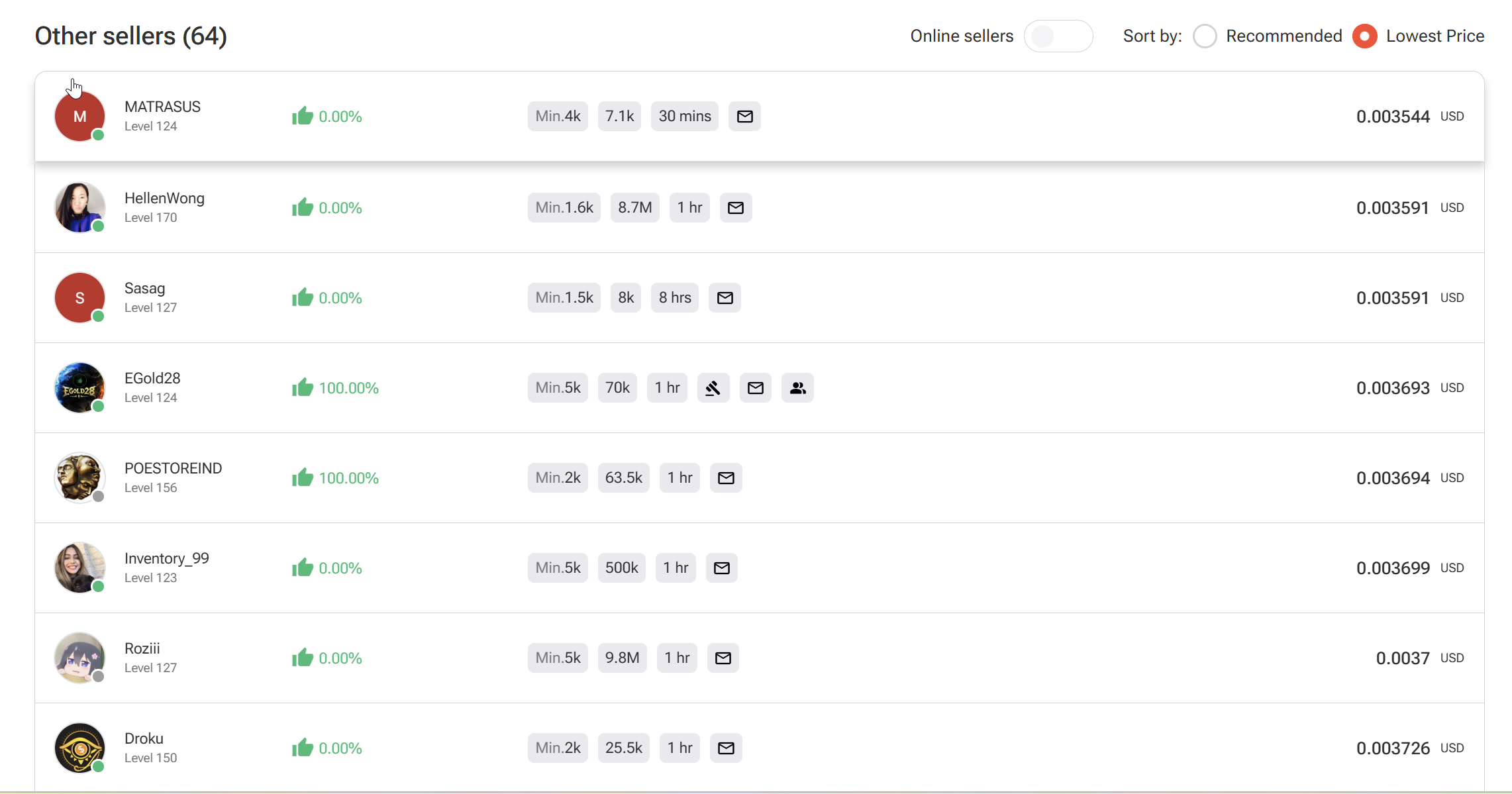The width and height of the screenshot is (1512, 794).
Task: Click the gavel icon on EGold28 row
Action: pos(713,388)
